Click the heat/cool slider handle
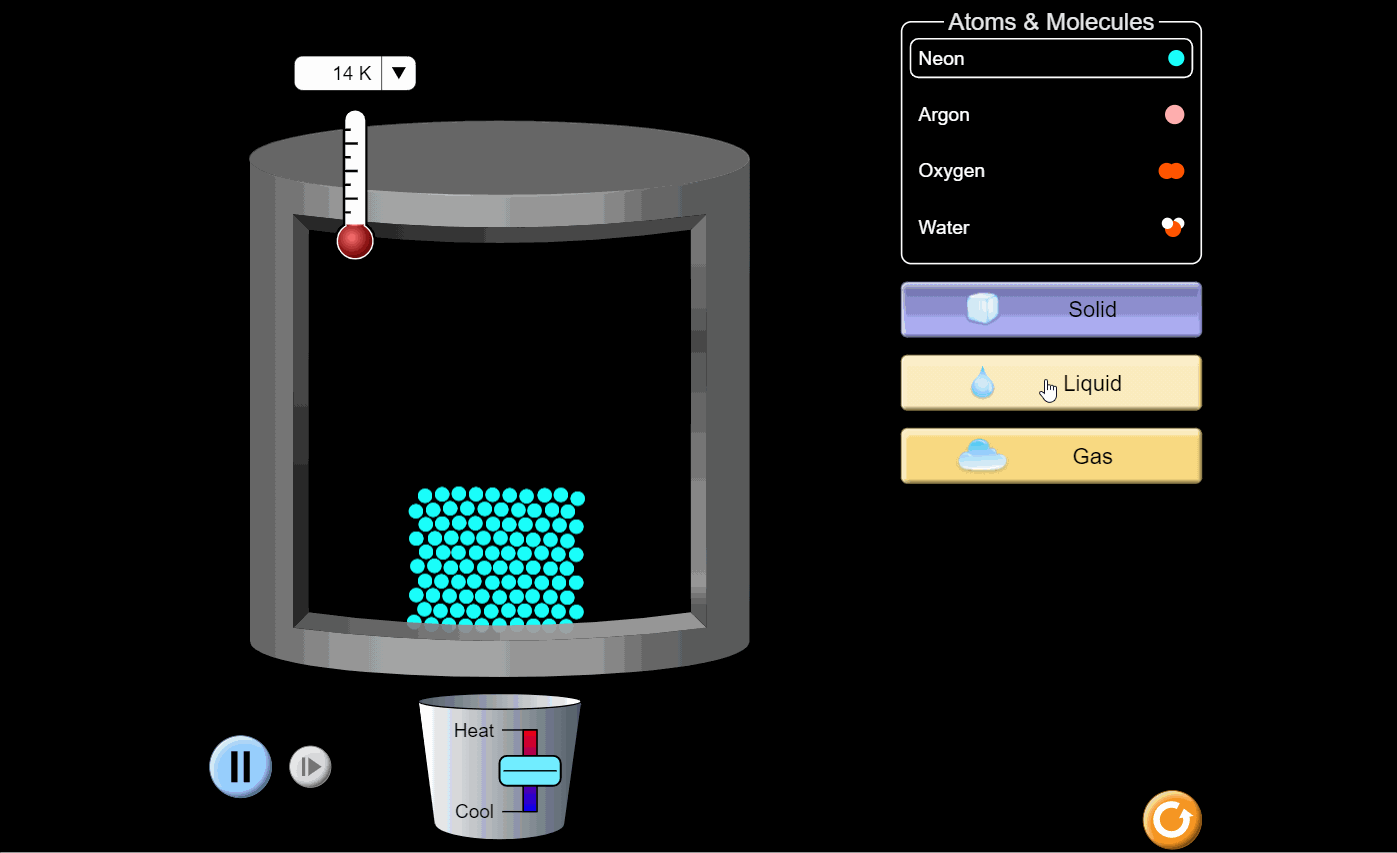 [x=530, y=771]
